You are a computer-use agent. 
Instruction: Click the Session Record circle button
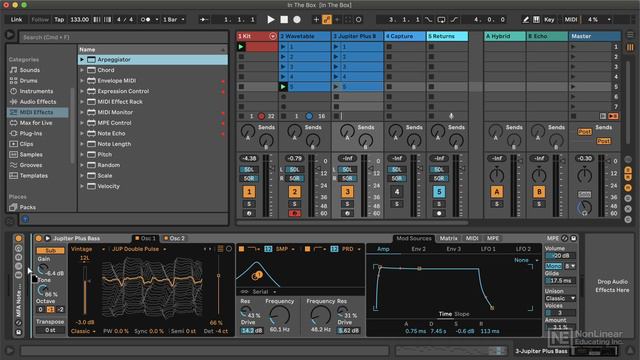(x=358, y=19)
